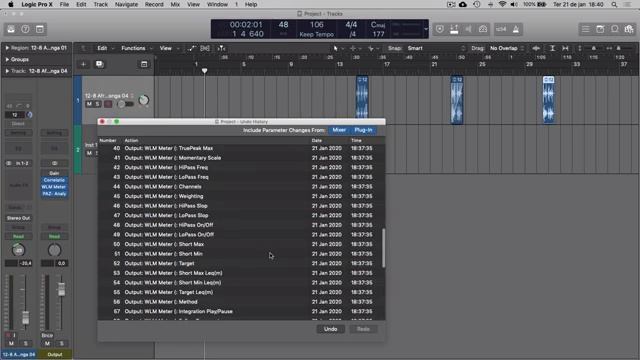
Task: Click the PAZ- Analy plug-in slot
Action: point(54,194)
